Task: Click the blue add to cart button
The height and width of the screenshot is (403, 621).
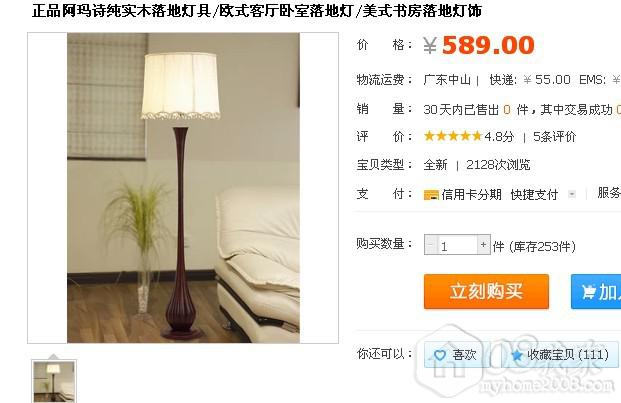Action: (x=596, y=292)
